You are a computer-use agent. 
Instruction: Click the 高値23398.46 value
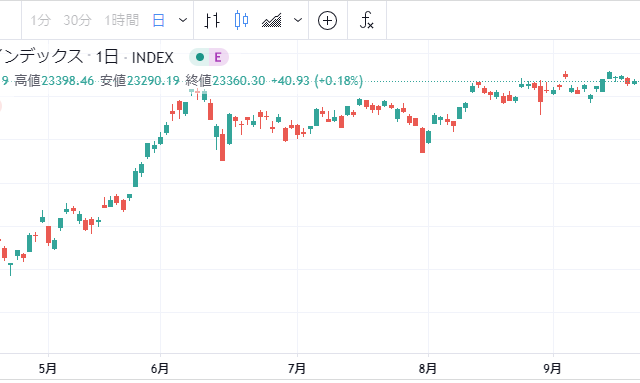[x=54, y=81]
